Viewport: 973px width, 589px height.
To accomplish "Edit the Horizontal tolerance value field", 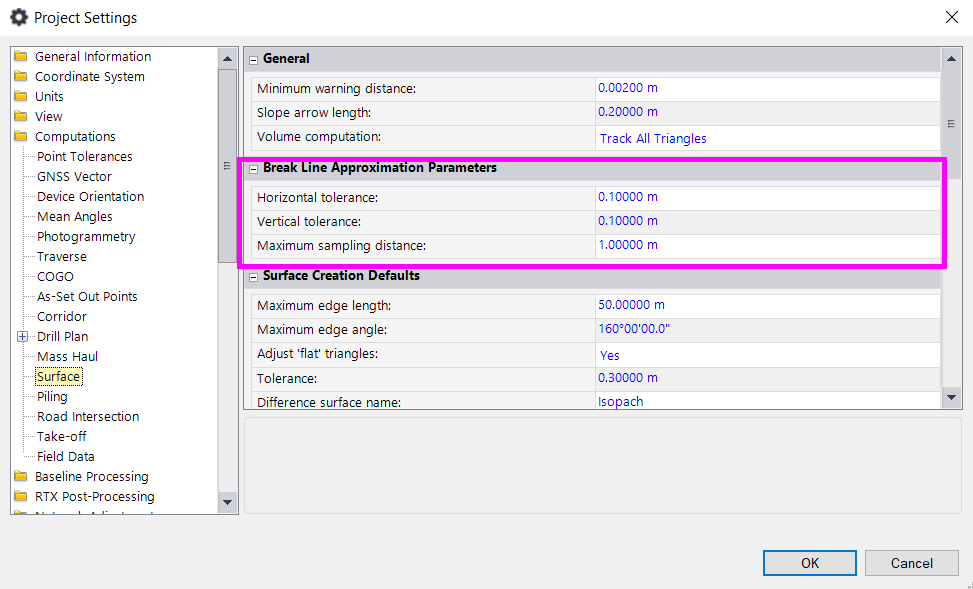I will coord(766,197).
